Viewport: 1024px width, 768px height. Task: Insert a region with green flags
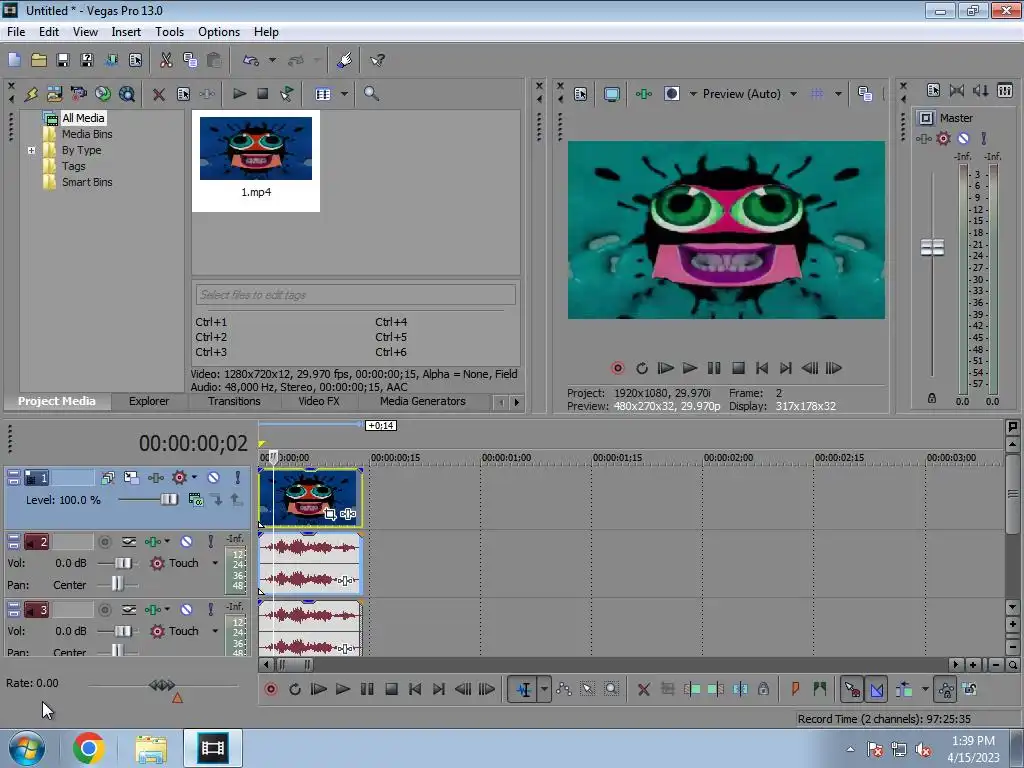(x=820, y=689)
